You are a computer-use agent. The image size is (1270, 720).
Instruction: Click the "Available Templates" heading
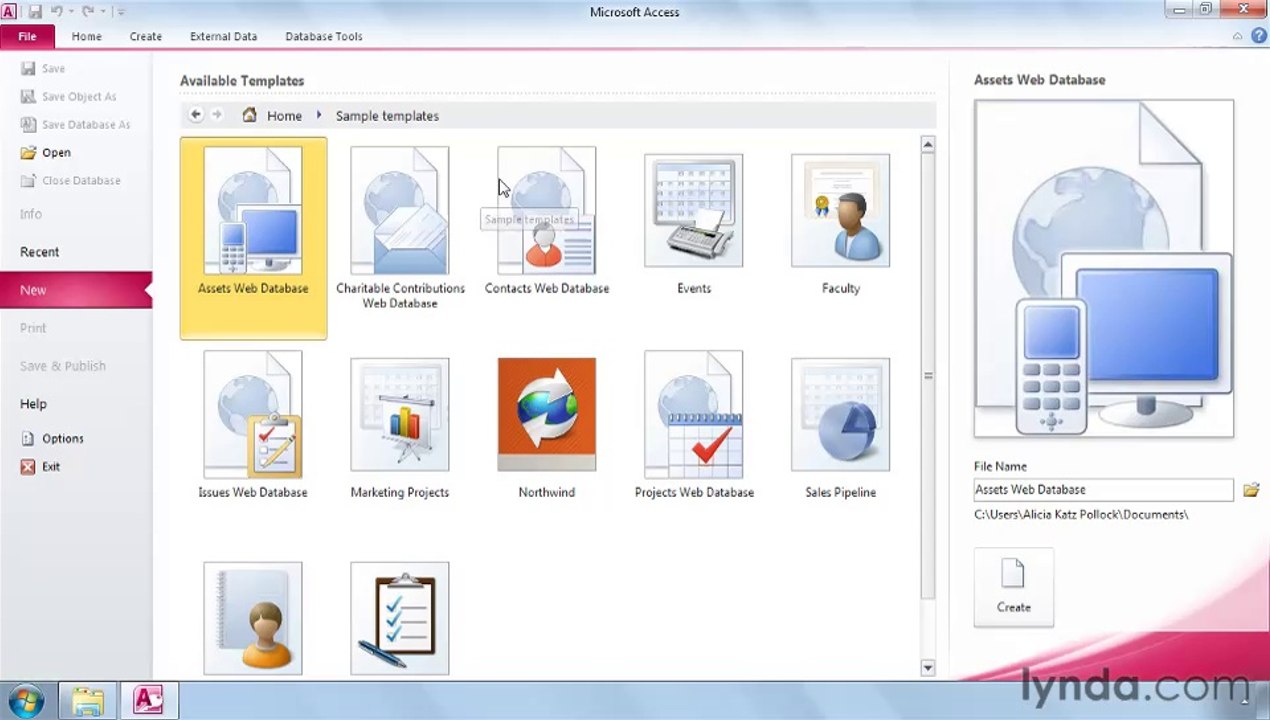click(x=242, y=81)
